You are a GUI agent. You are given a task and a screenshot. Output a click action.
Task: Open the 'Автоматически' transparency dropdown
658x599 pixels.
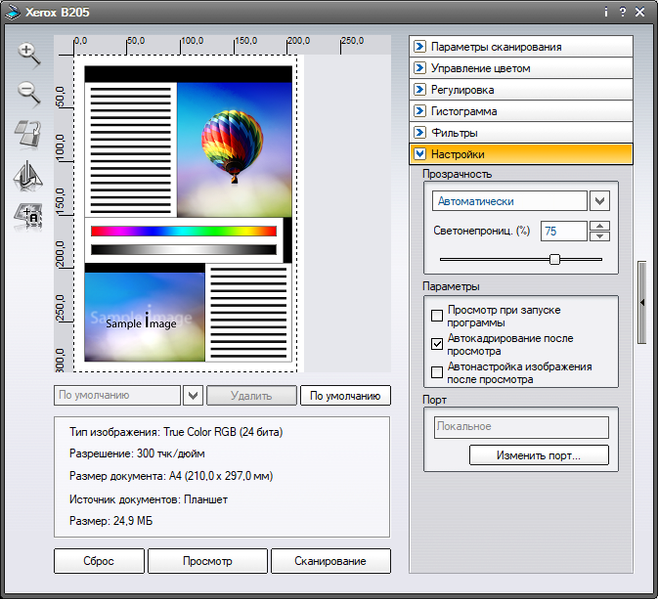tap(600, 201)
